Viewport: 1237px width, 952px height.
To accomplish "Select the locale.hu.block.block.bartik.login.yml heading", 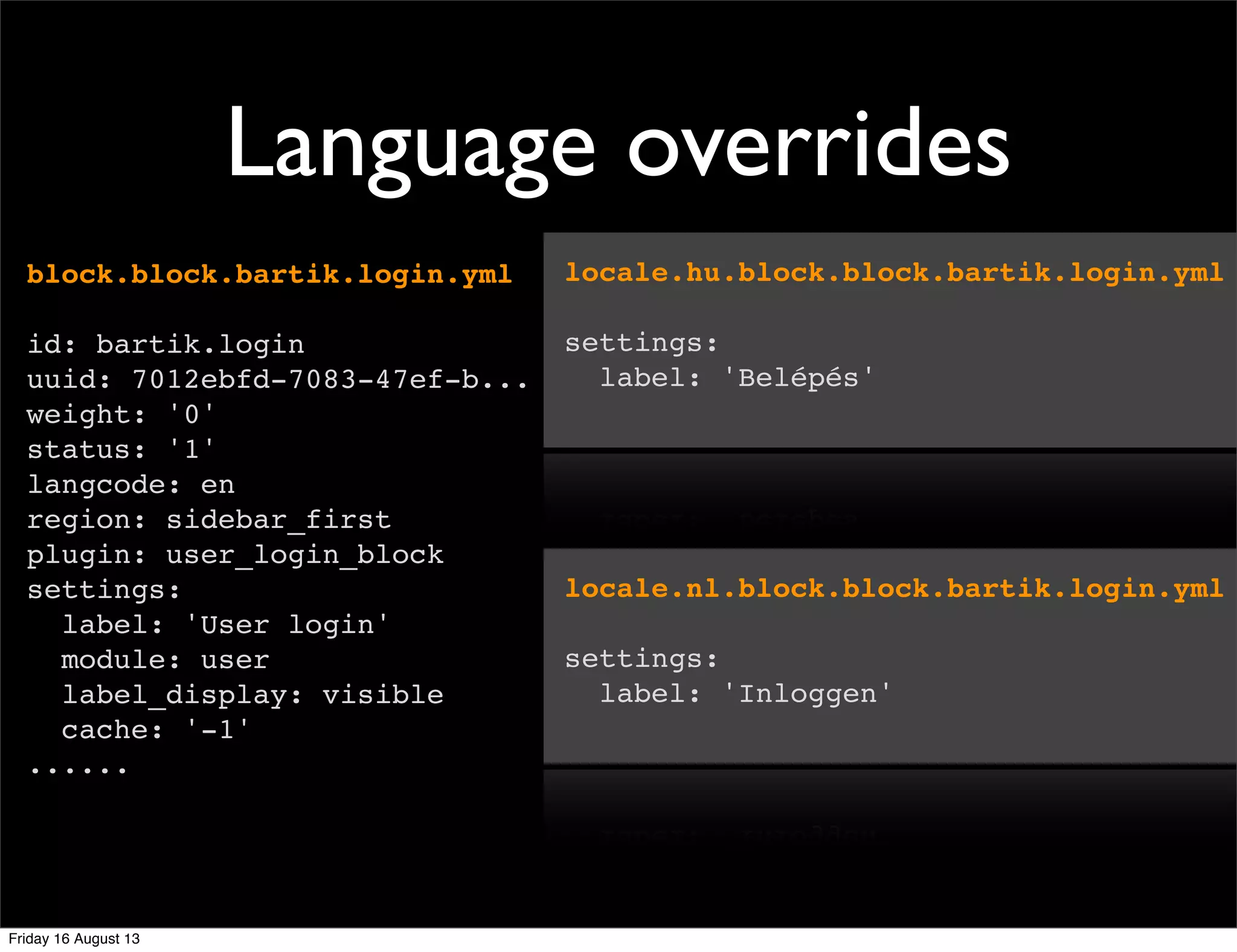I will click(894, 274).
